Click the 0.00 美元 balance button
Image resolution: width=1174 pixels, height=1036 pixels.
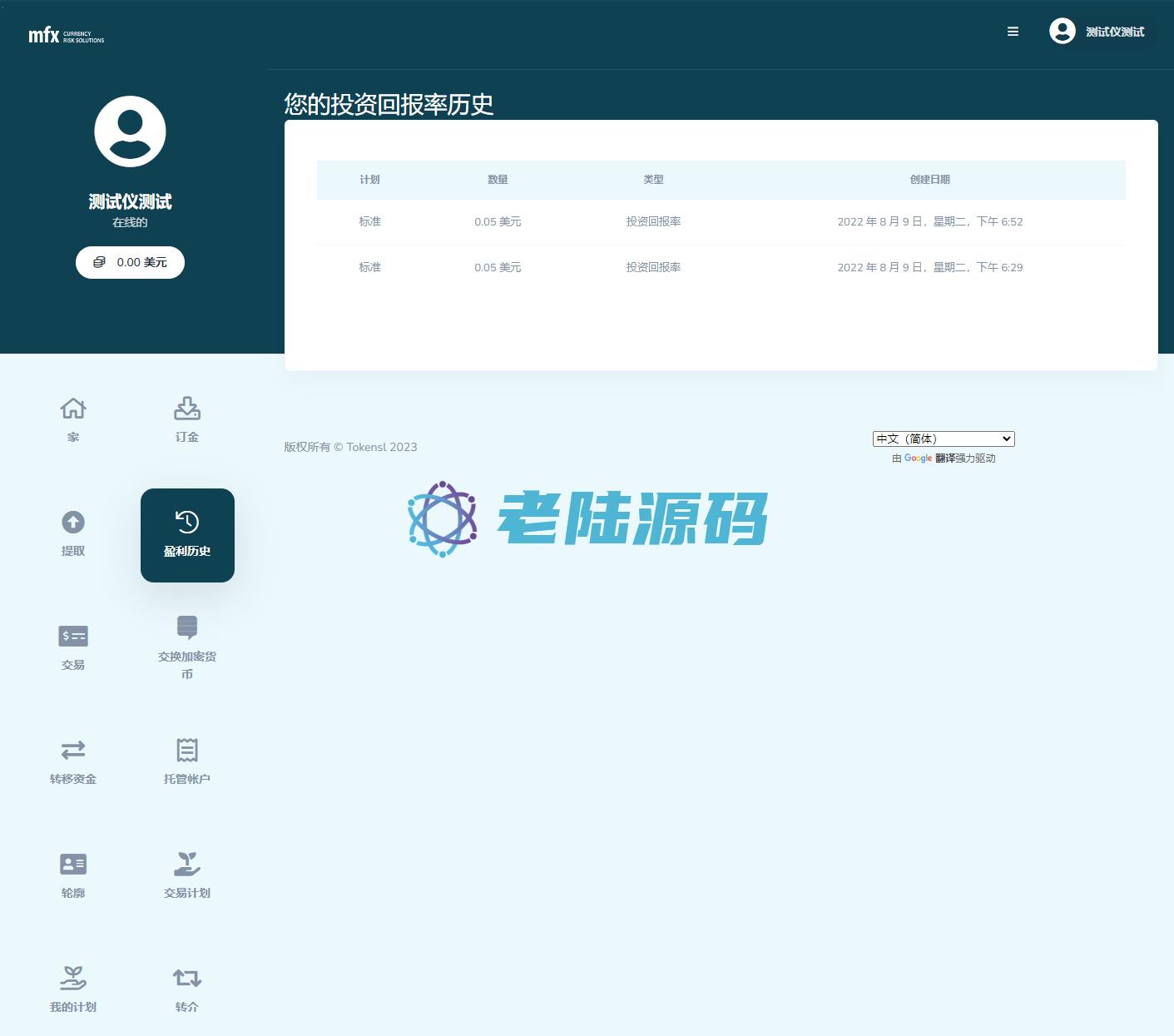click(x=130, y=262)
